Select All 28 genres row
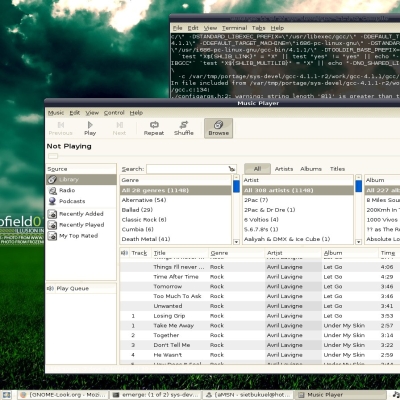The width and height of the screenshot is (400, 400). tap(176, 190)
